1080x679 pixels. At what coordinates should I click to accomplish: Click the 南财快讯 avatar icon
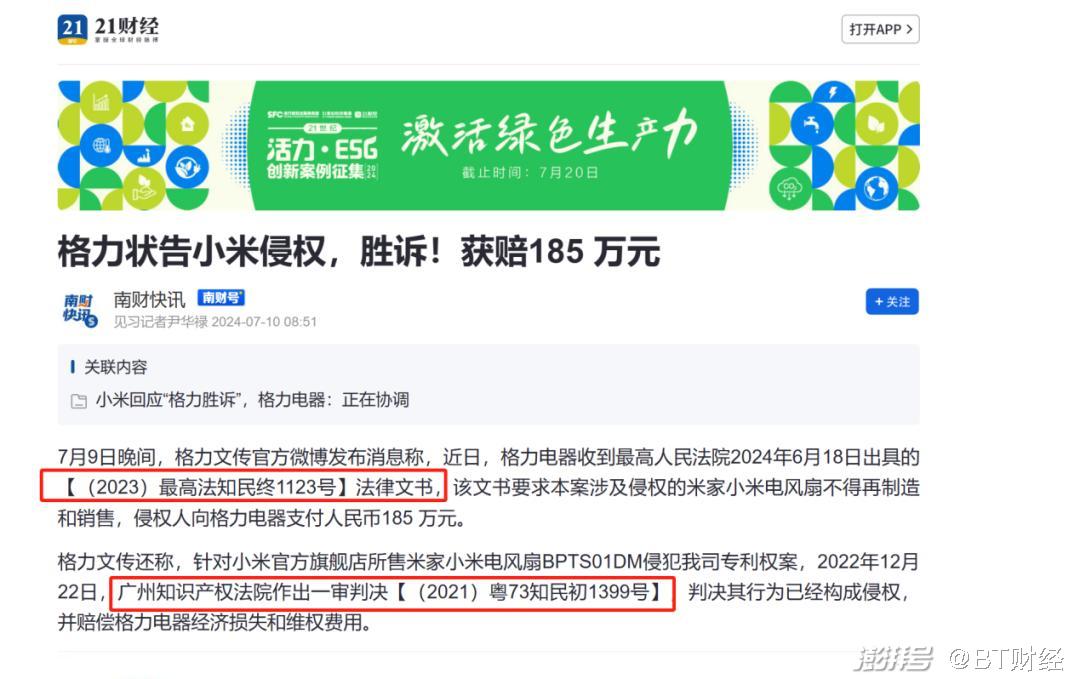[x=80, y=309]
